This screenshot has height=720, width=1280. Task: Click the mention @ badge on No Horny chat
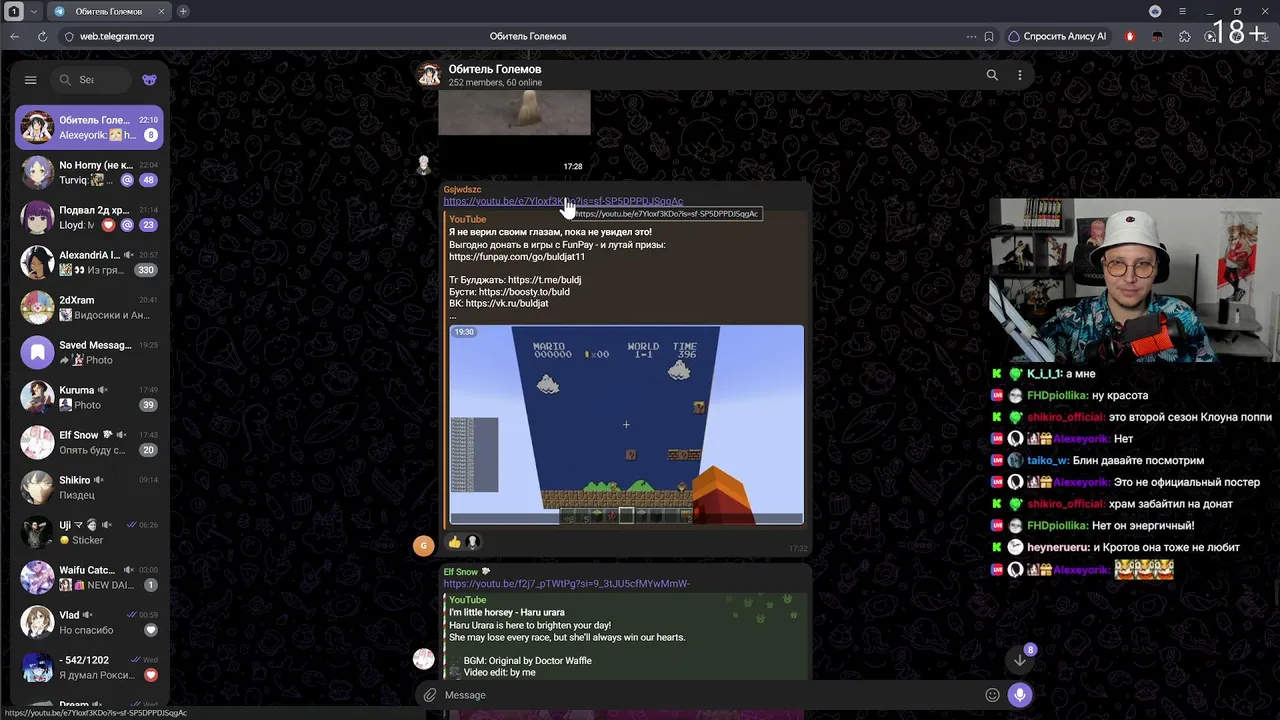click(x=127, y=180)
